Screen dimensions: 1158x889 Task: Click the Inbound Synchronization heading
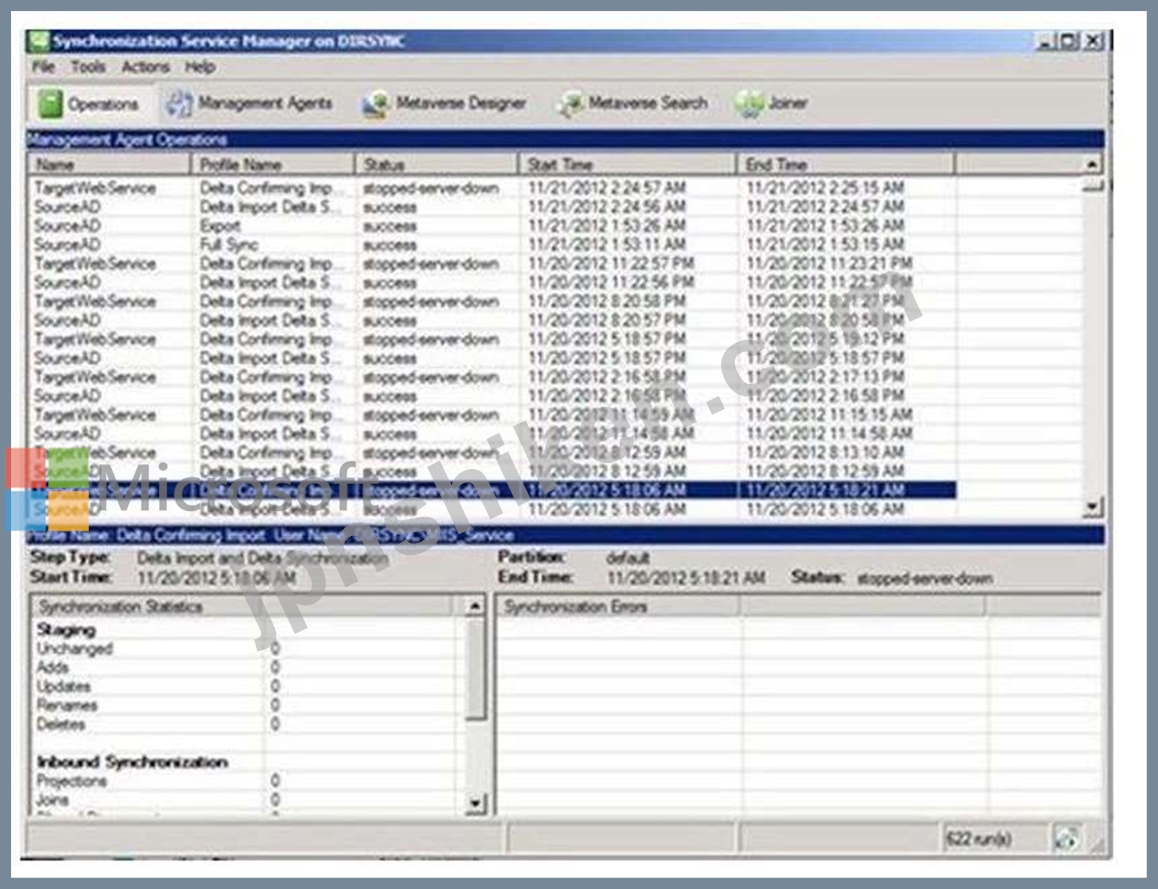132,762
